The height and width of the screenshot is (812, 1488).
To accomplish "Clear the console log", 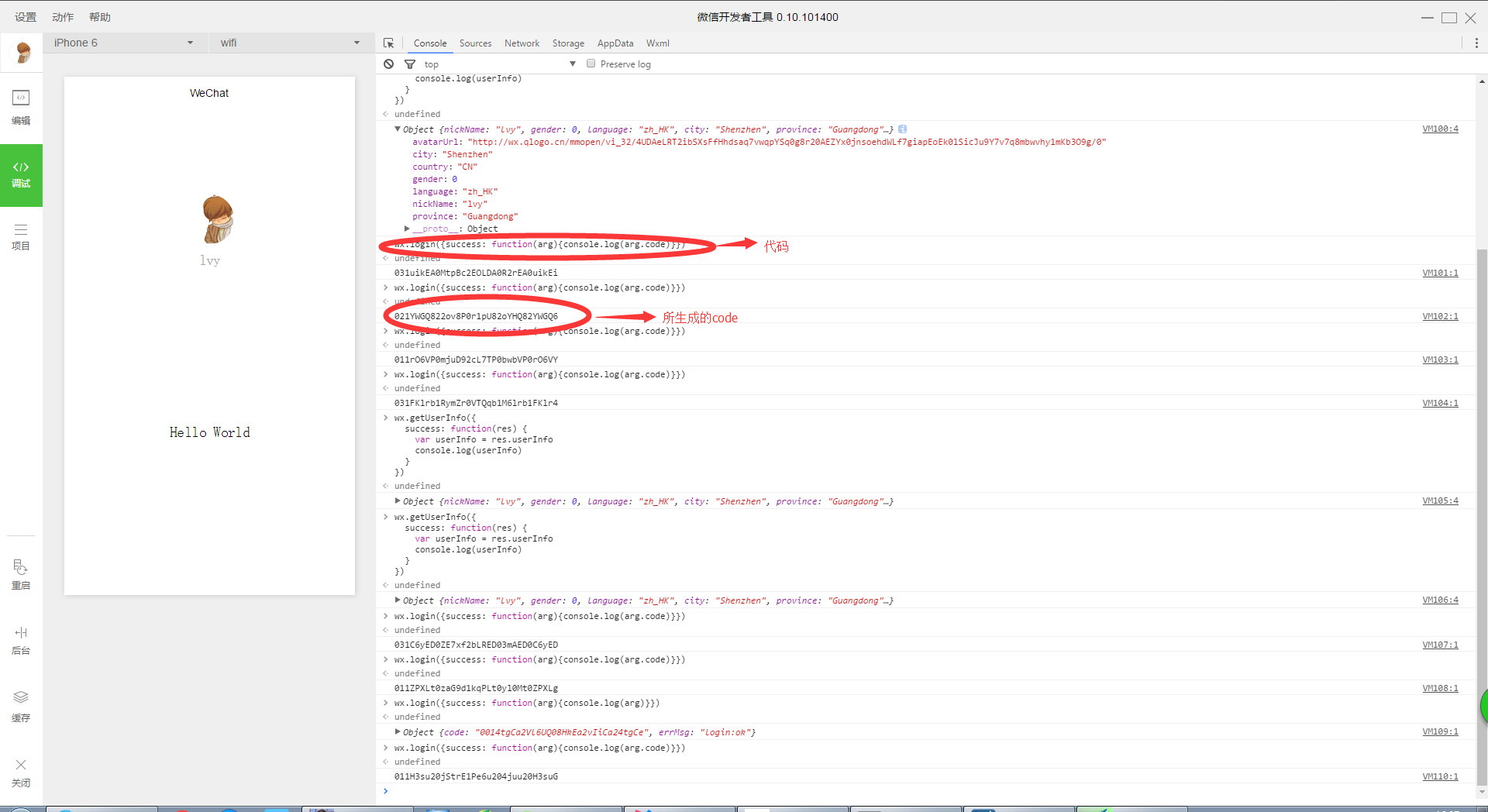I will [x=389, y=64].
